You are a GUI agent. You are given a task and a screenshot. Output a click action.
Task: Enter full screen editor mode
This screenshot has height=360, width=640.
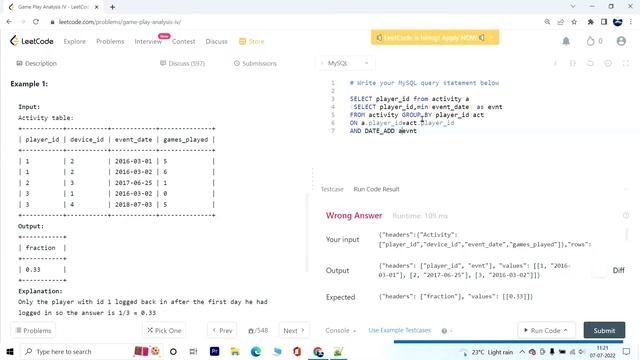626,63
